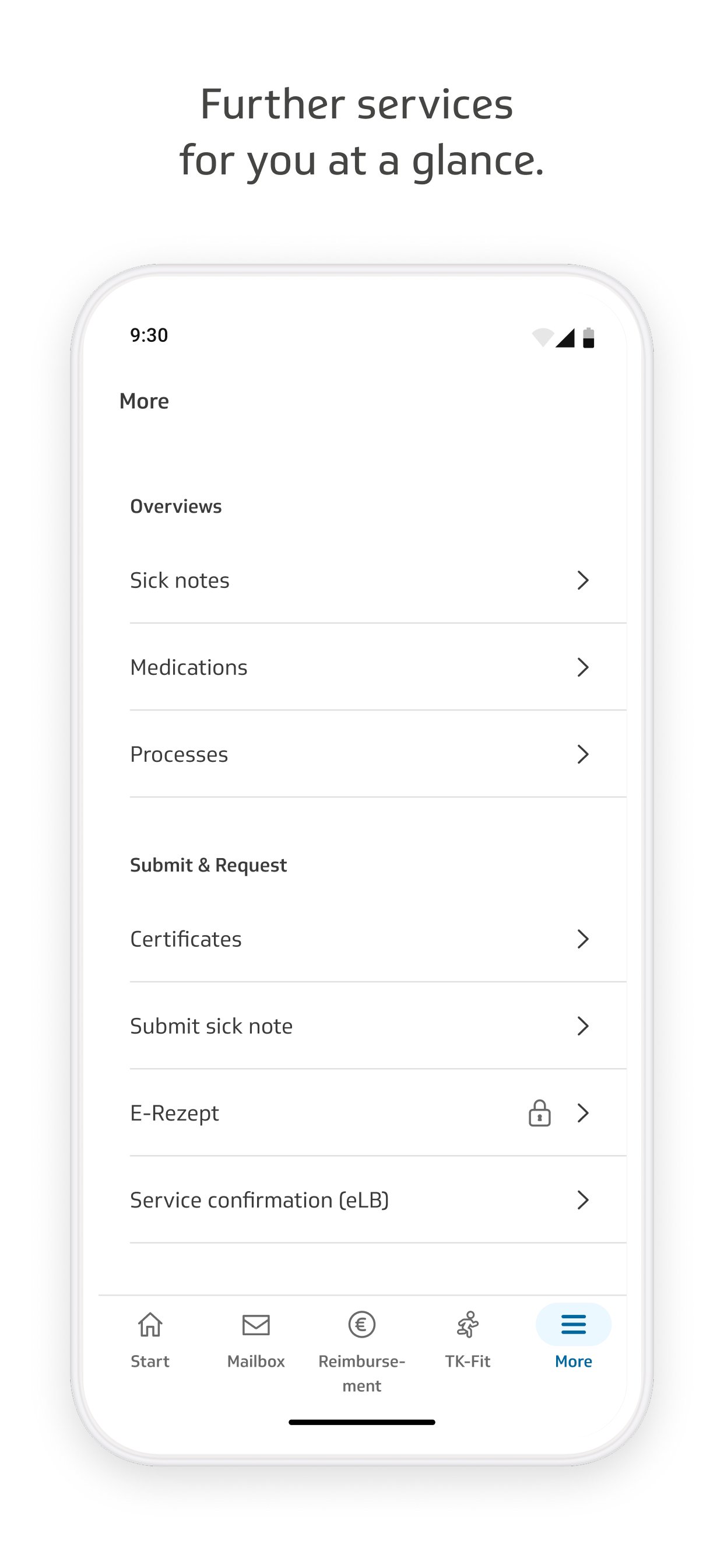Tap the Start home icon

(150, 1325)
